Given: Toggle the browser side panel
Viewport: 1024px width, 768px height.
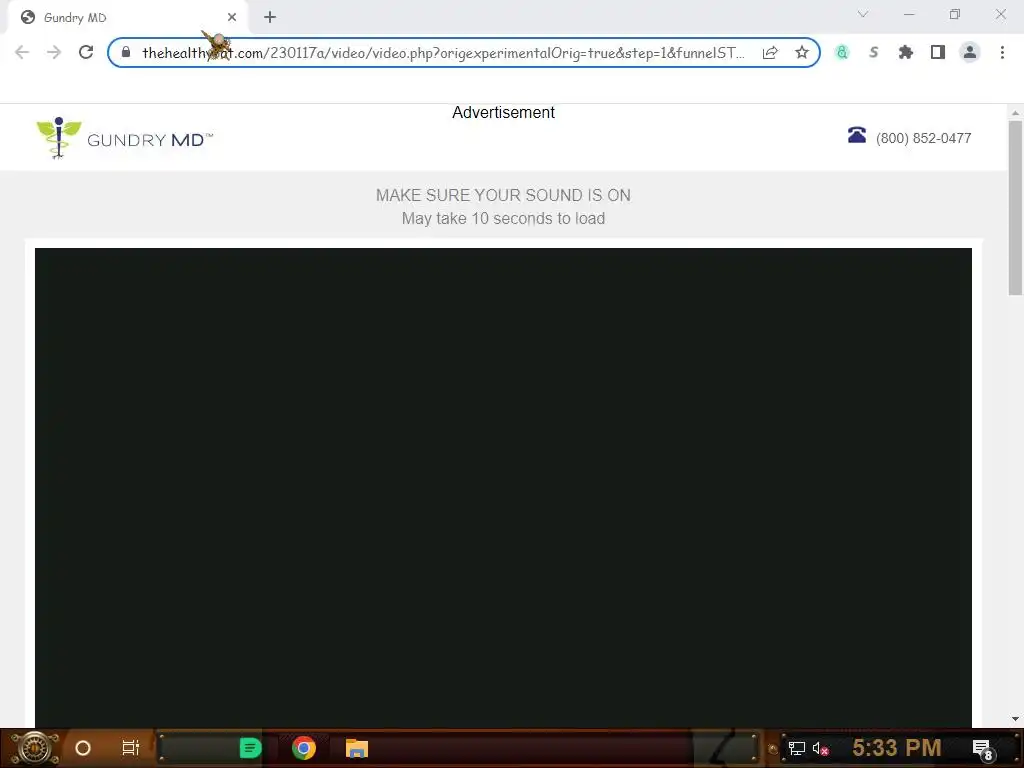Looking at the screenshot, I should coord(938,52).
